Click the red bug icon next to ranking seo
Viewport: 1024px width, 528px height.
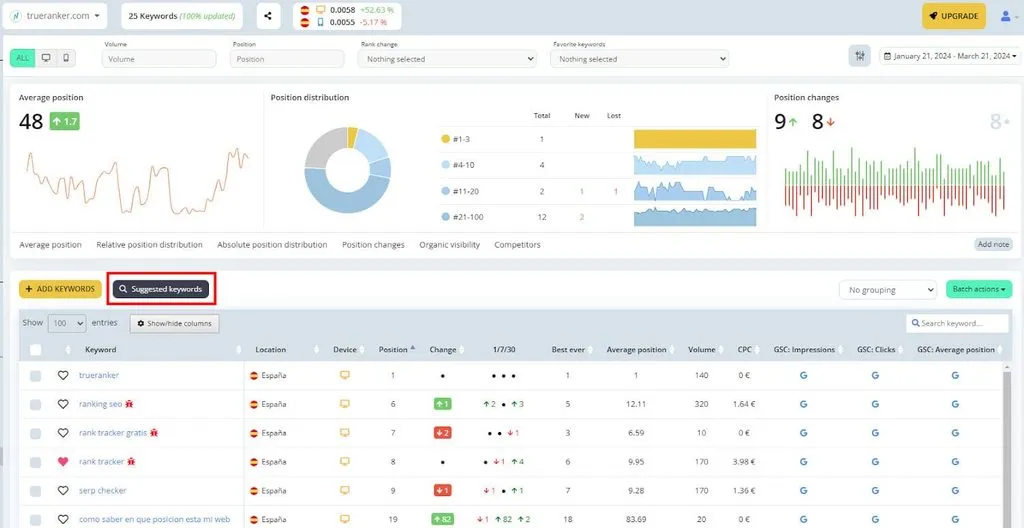tap(130, 404)
